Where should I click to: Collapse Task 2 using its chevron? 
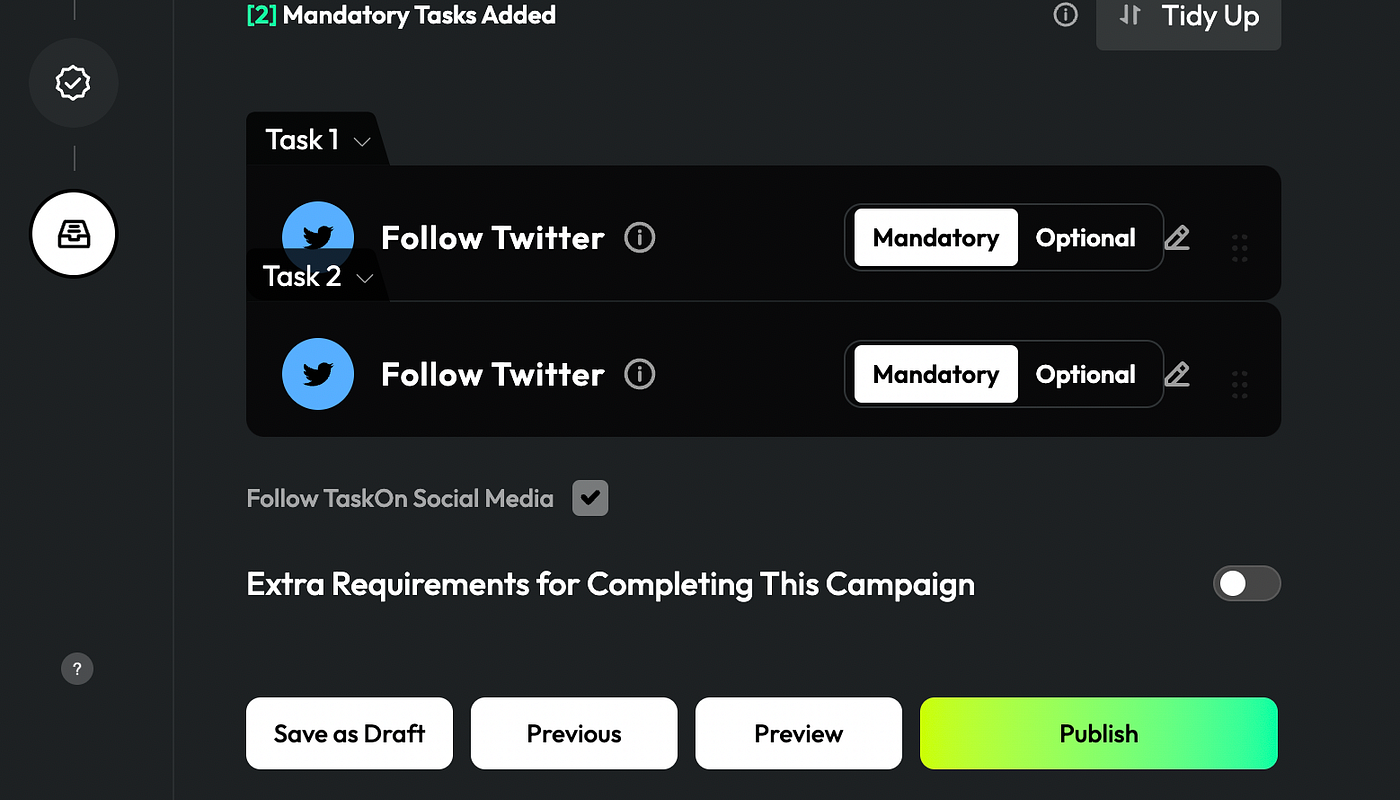coord(365,278)
